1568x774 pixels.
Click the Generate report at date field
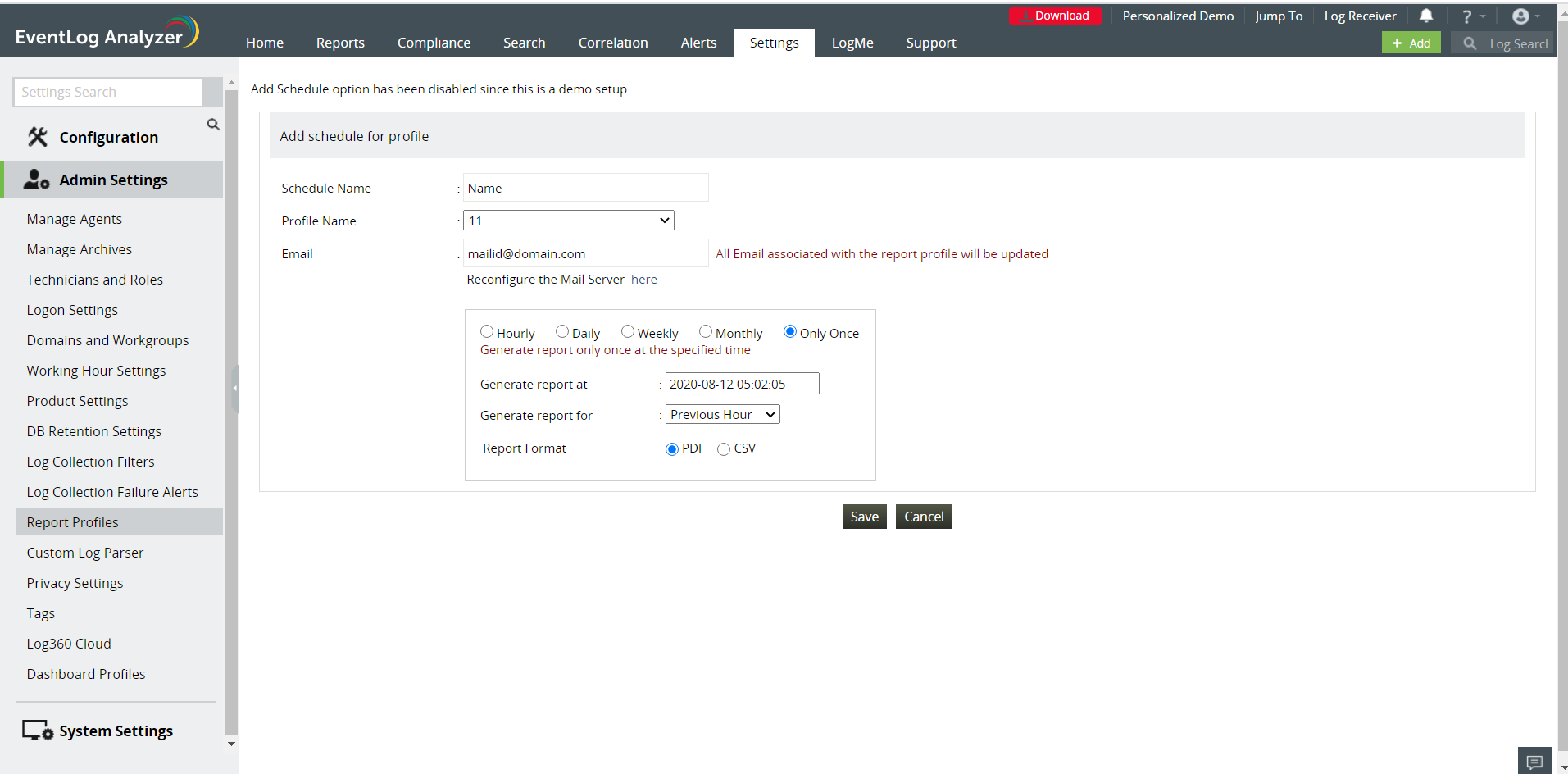click(x=742, y=384)
